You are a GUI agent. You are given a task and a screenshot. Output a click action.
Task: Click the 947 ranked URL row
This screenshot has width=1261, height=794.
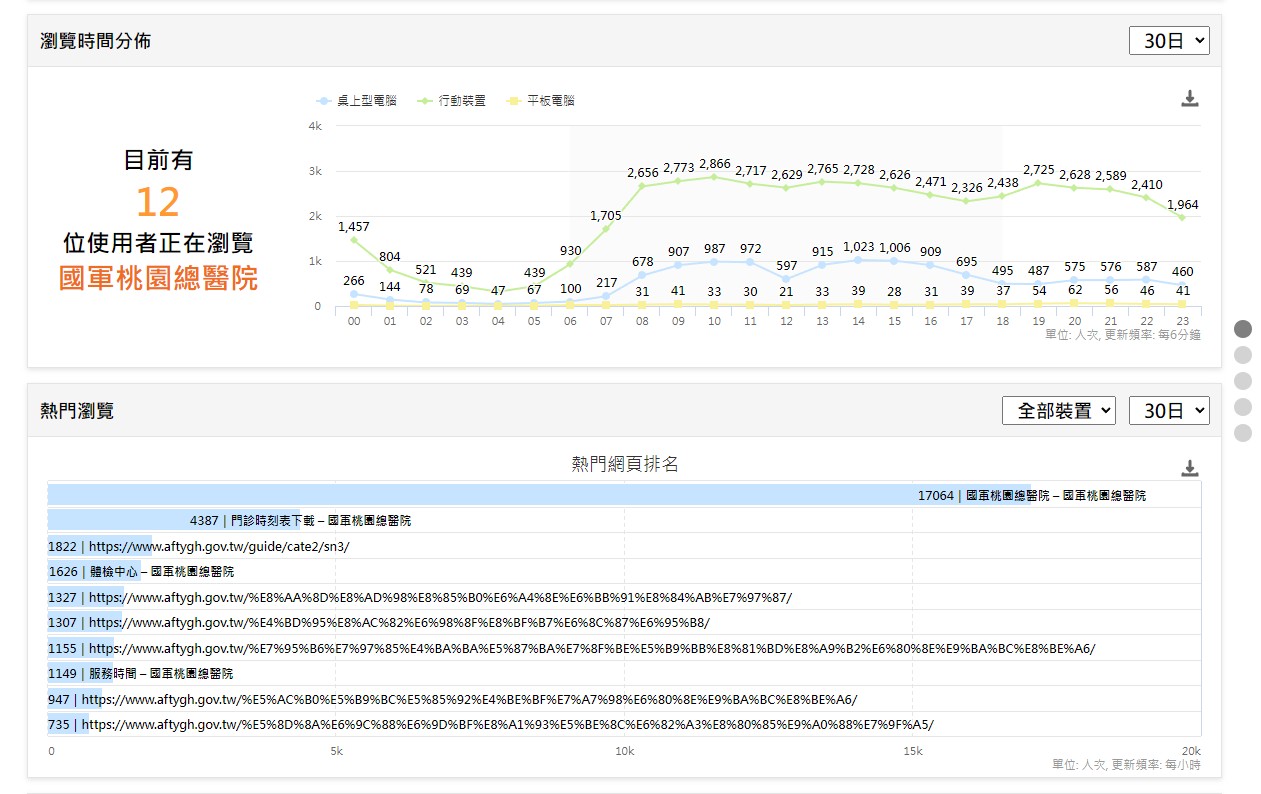coord(453,699)
